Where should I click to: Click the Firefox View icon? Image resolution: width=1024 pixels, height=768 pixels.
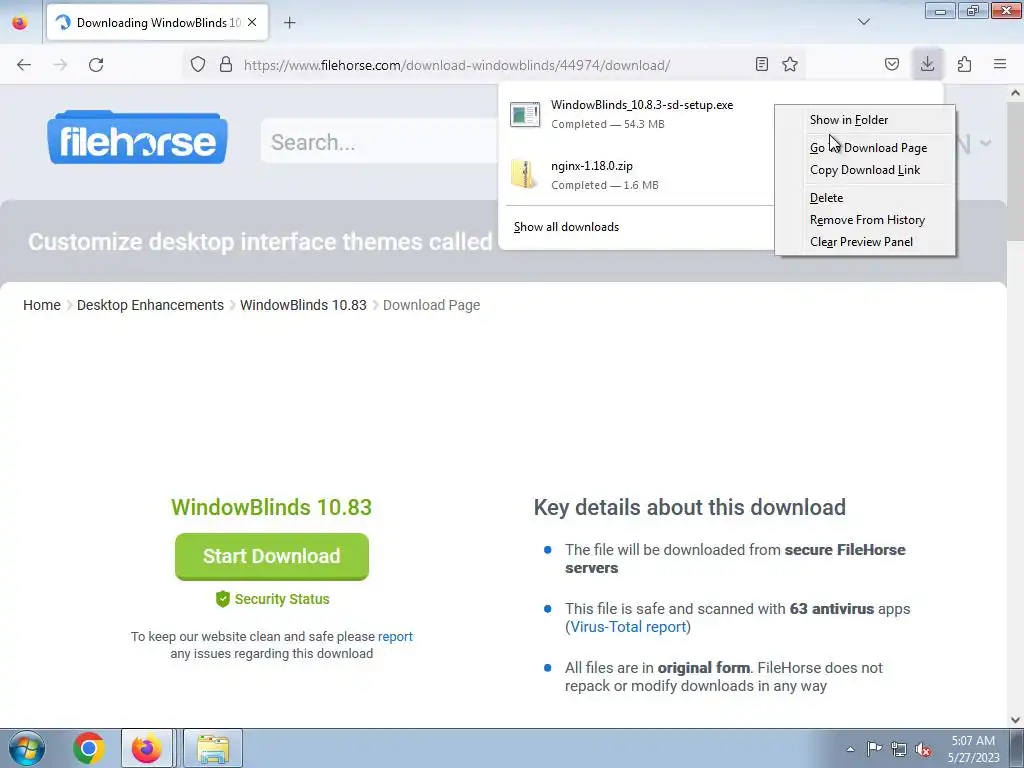point(20,22)
